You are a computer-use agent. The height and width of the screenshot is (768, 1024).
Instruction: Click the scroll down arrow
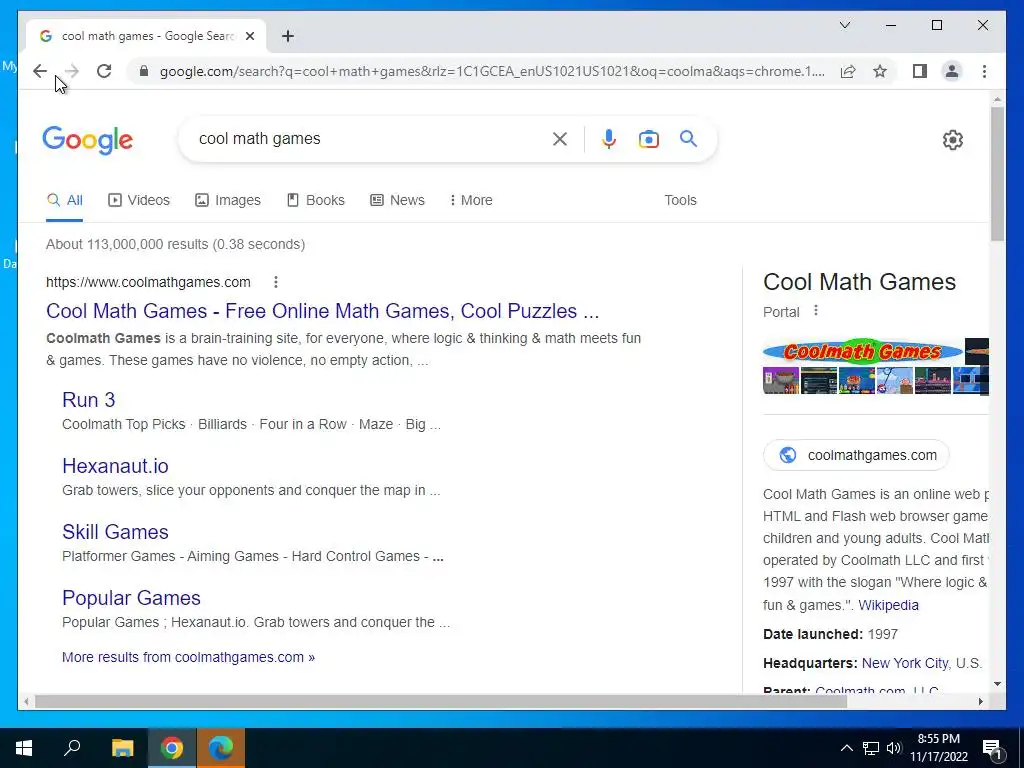click(x=997, y=684)
